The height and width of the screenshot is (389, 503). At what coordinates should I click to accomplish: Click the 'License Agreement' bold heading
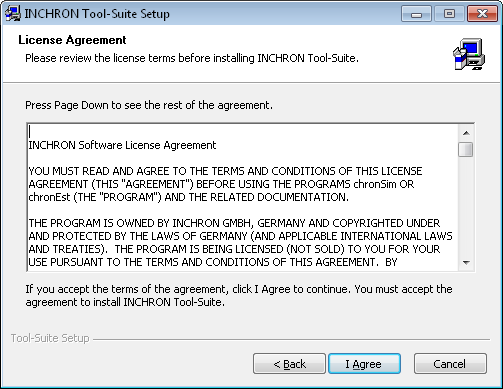coord(72,40)
